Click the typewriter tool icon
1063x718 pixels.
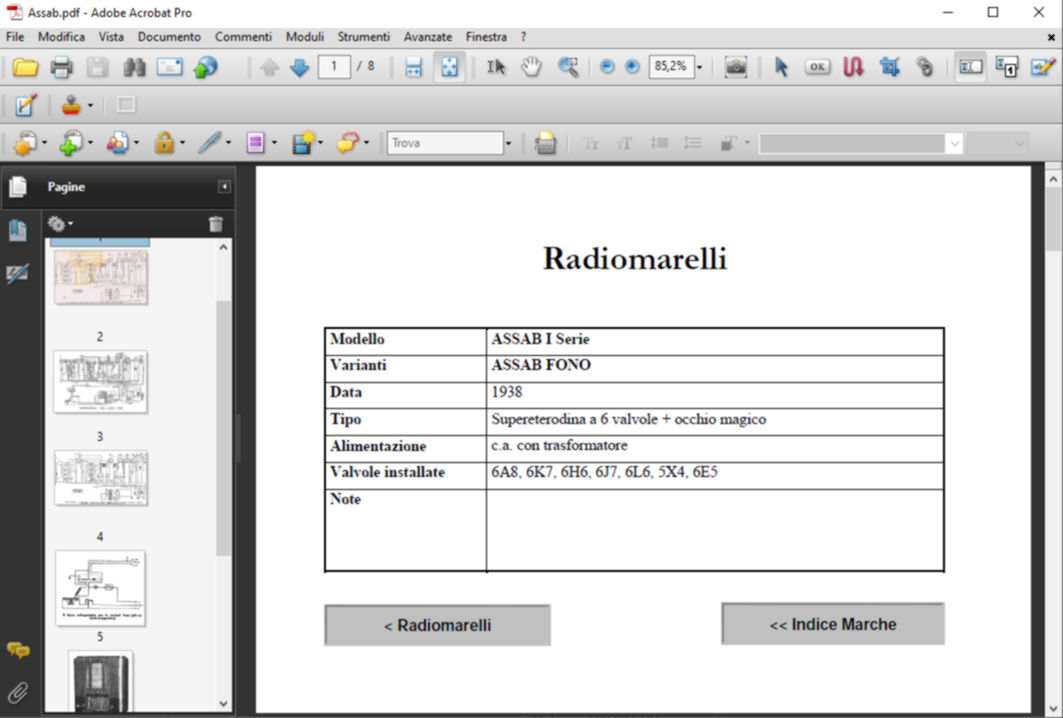coord(545,143)
